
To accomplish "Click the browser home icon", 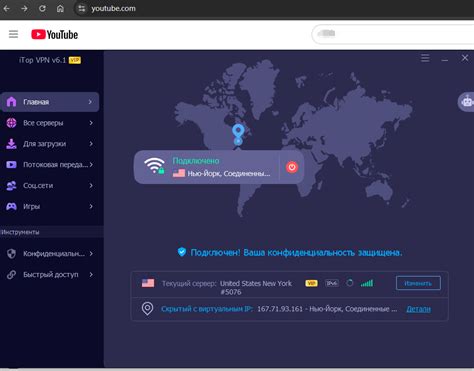I will point(60,8).
